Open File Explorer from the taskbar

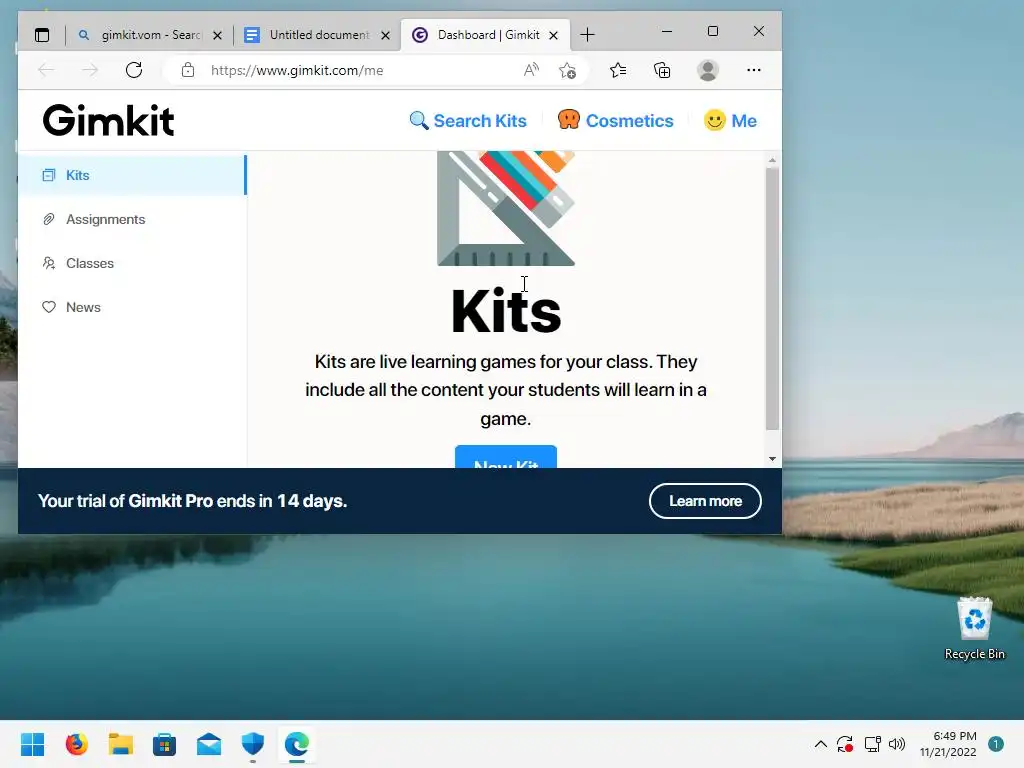point(121,744)
